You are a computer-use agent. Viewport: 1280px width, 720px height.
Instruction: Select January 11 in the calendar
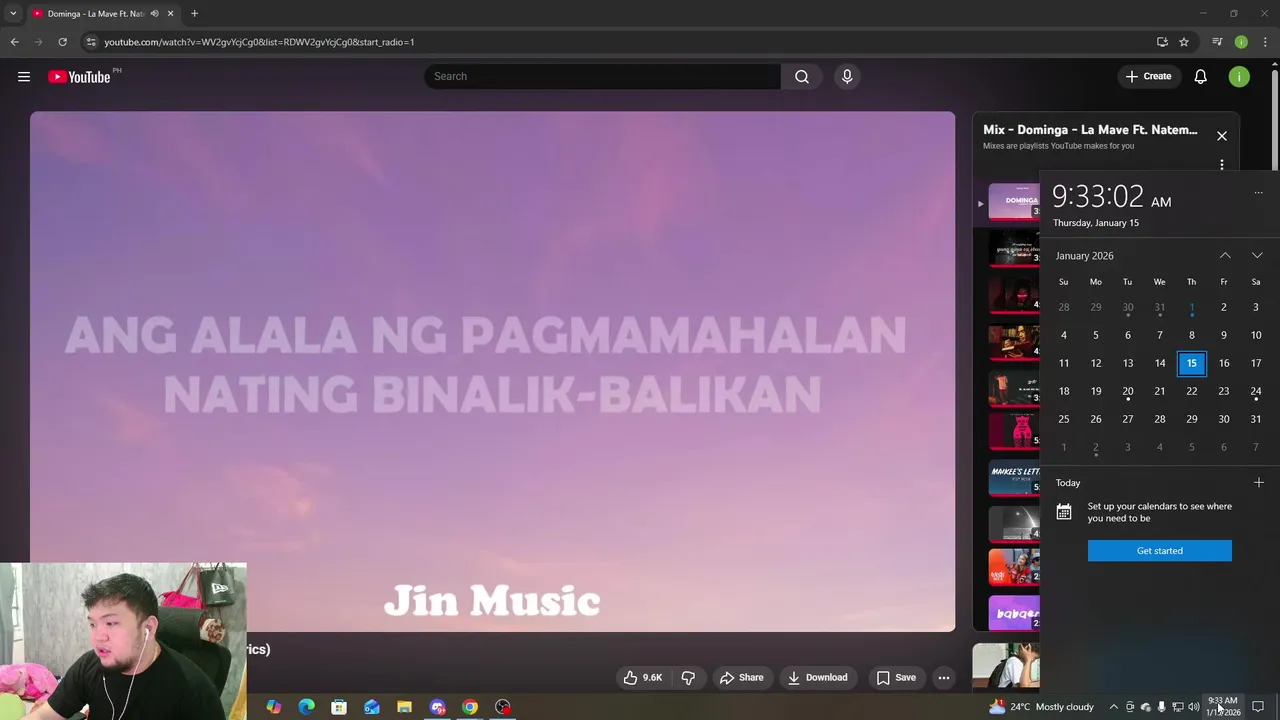coord(1063,363)
